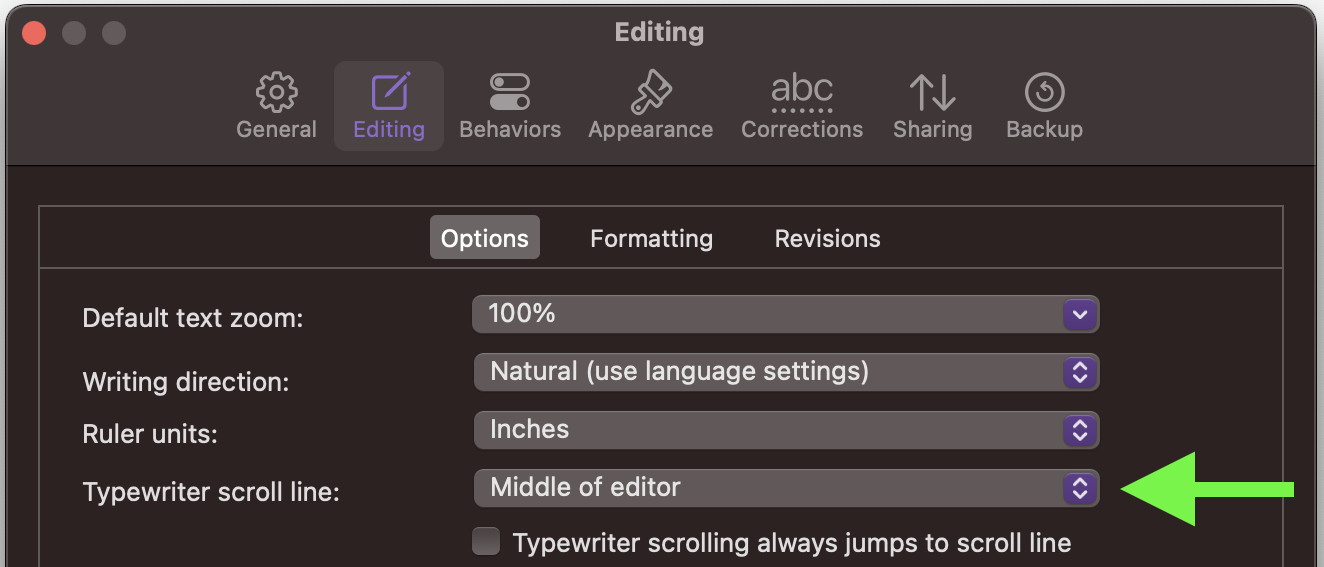
Task: Enable Typewriter scrolling always jumps checkbox
Action: point(486,542)
